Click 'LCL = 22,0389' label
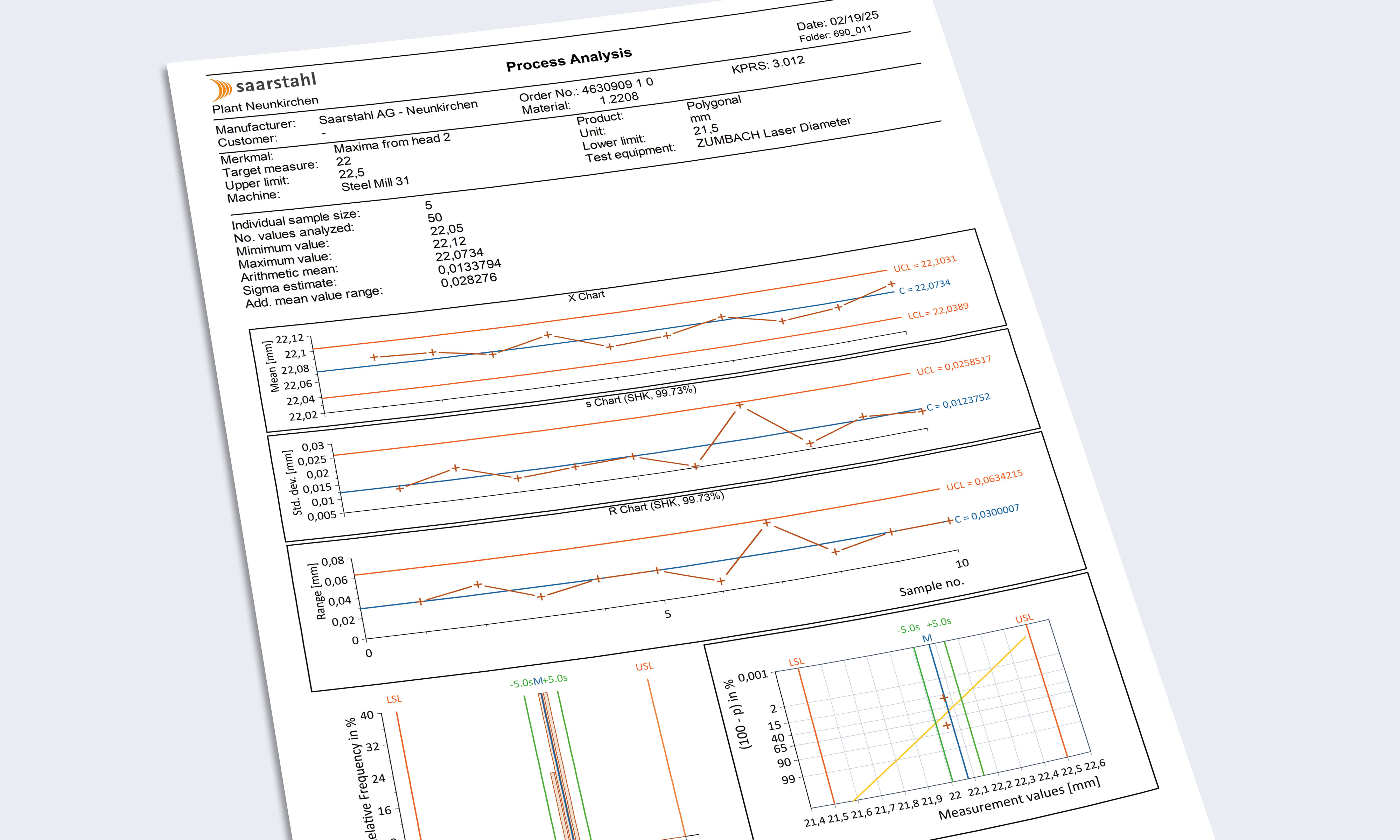 click(x=938, y=311)
